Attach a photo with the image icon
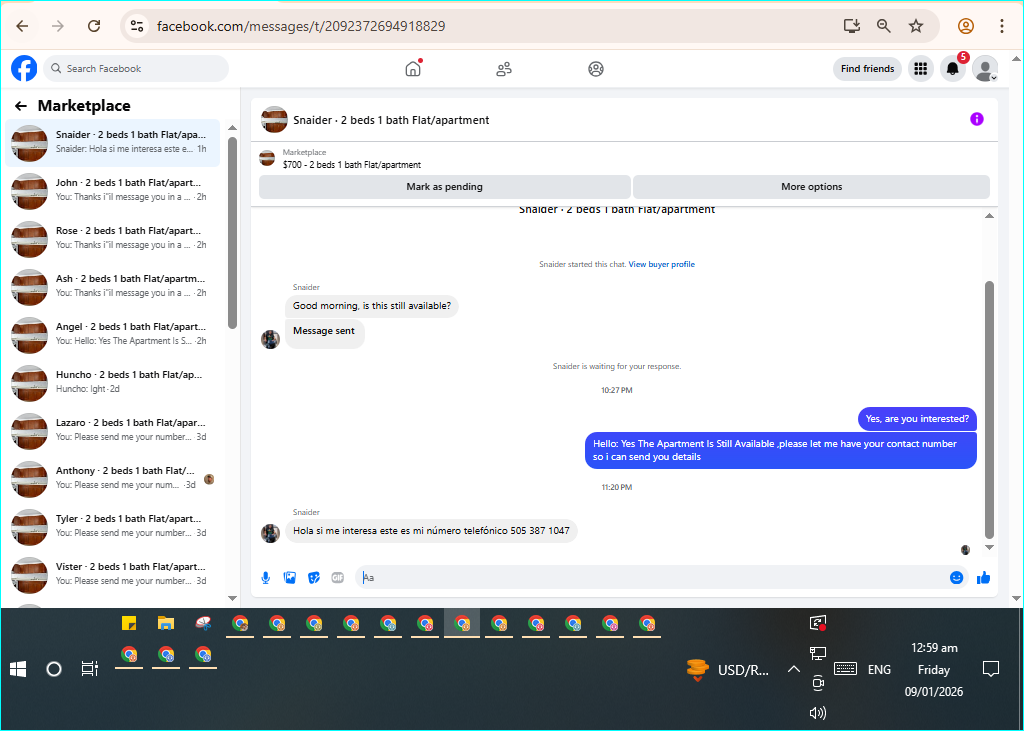 pyautogui.click(x=290, y=577)
